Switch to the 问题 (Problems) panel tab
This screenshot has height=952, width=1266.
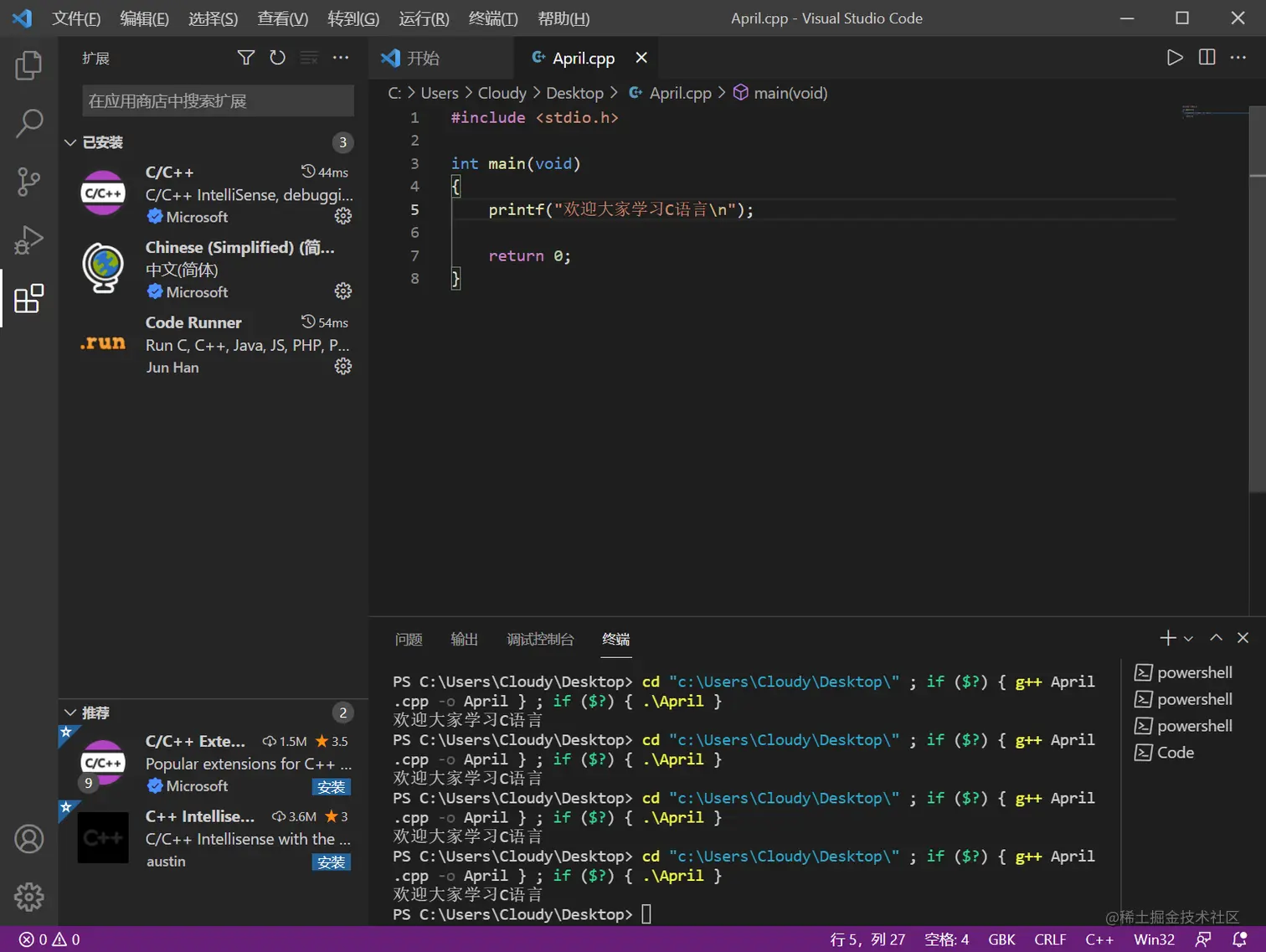pos(409,640)
